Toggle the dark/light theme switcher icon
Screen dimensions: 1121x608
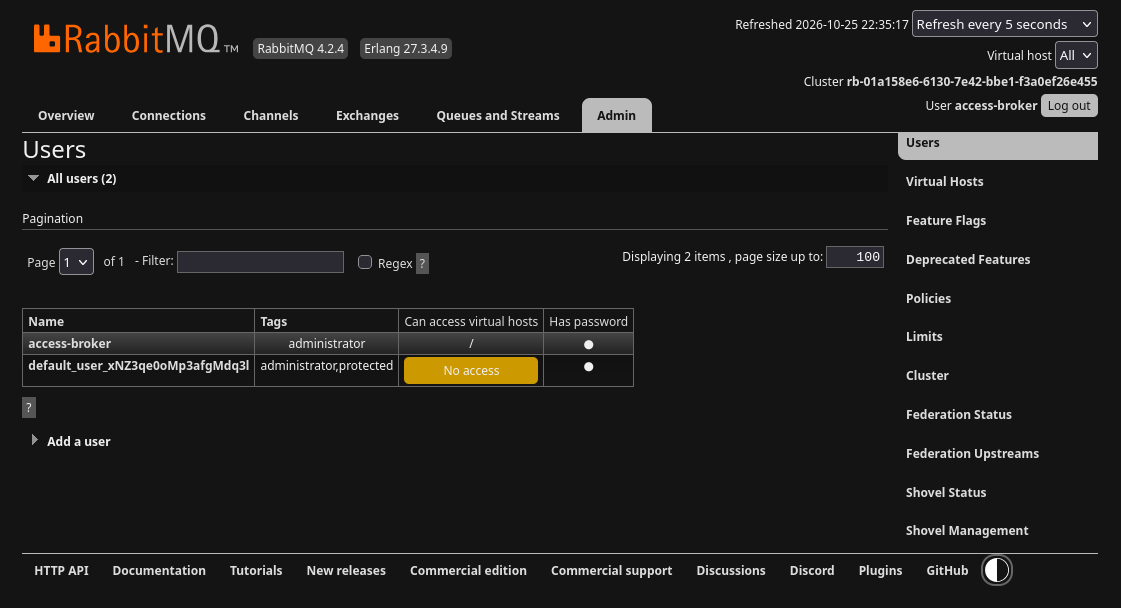[x=997, y=570]
